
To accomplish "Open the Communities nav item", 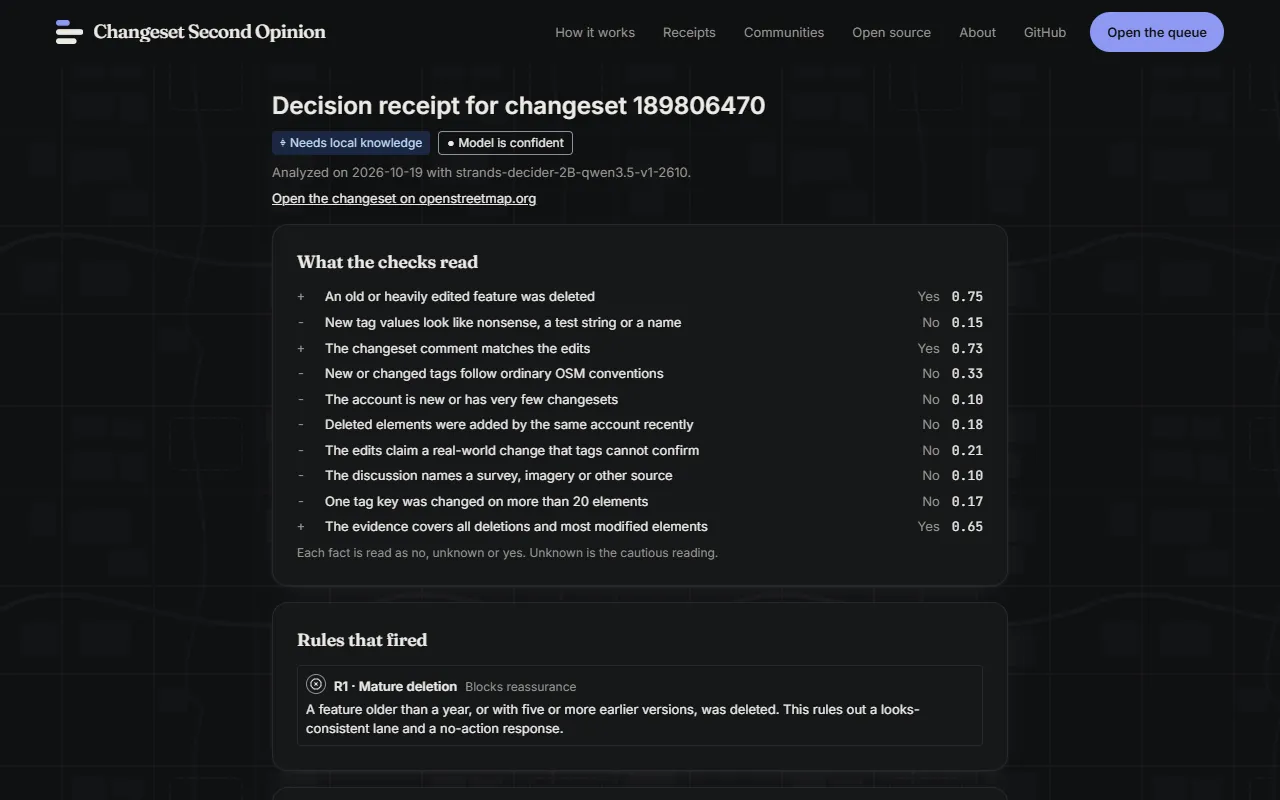I will (x=784, y=32).
